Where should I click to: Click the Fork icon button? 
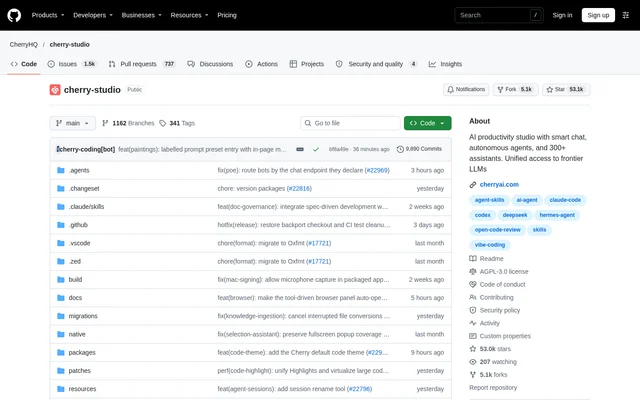(516, 89)
